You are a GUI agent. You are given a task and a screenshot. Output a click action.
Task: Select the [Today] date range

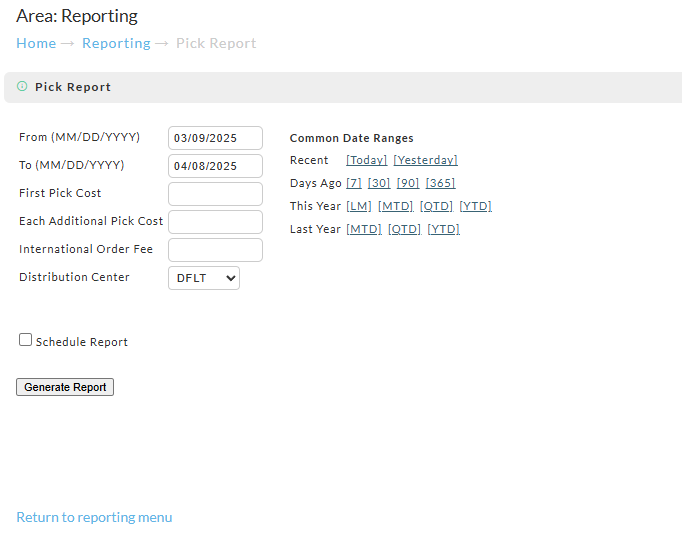point(366,160)
